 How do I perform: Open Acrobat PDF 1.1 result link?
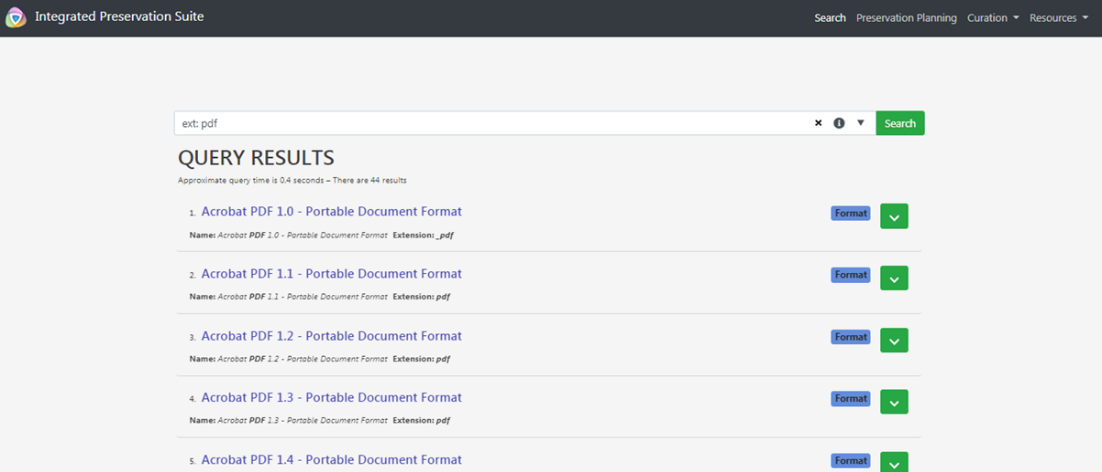331,274
